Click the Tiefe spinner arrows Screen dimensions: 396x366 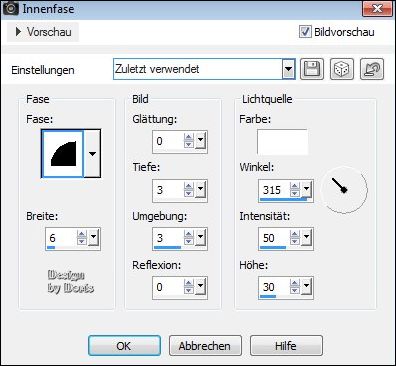(189, 189)
